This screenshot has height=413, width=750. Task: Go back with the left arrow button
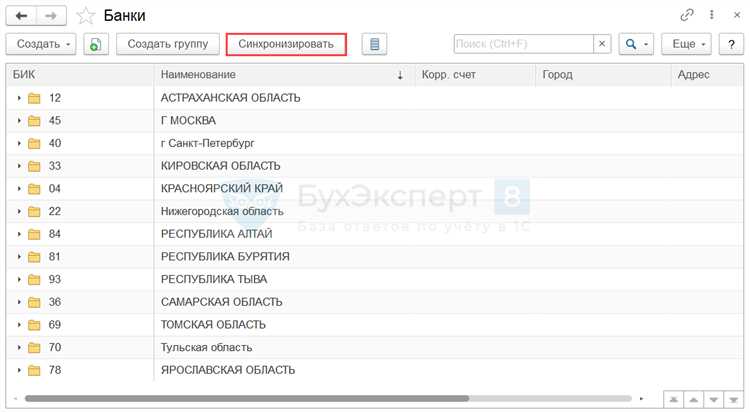[x=21, y=16]
